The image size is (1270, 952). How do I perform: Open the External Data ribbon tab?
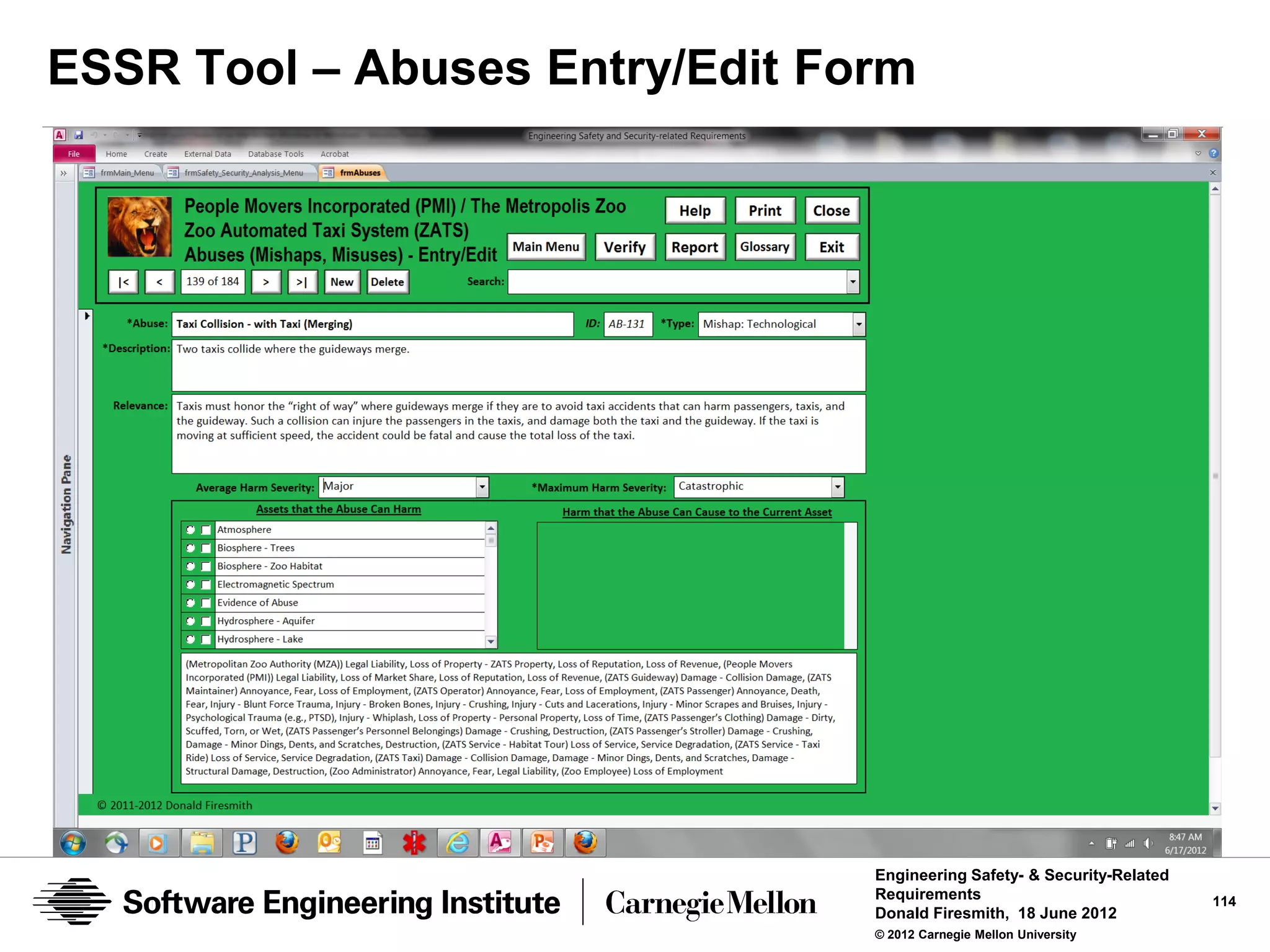coord(208,154)
